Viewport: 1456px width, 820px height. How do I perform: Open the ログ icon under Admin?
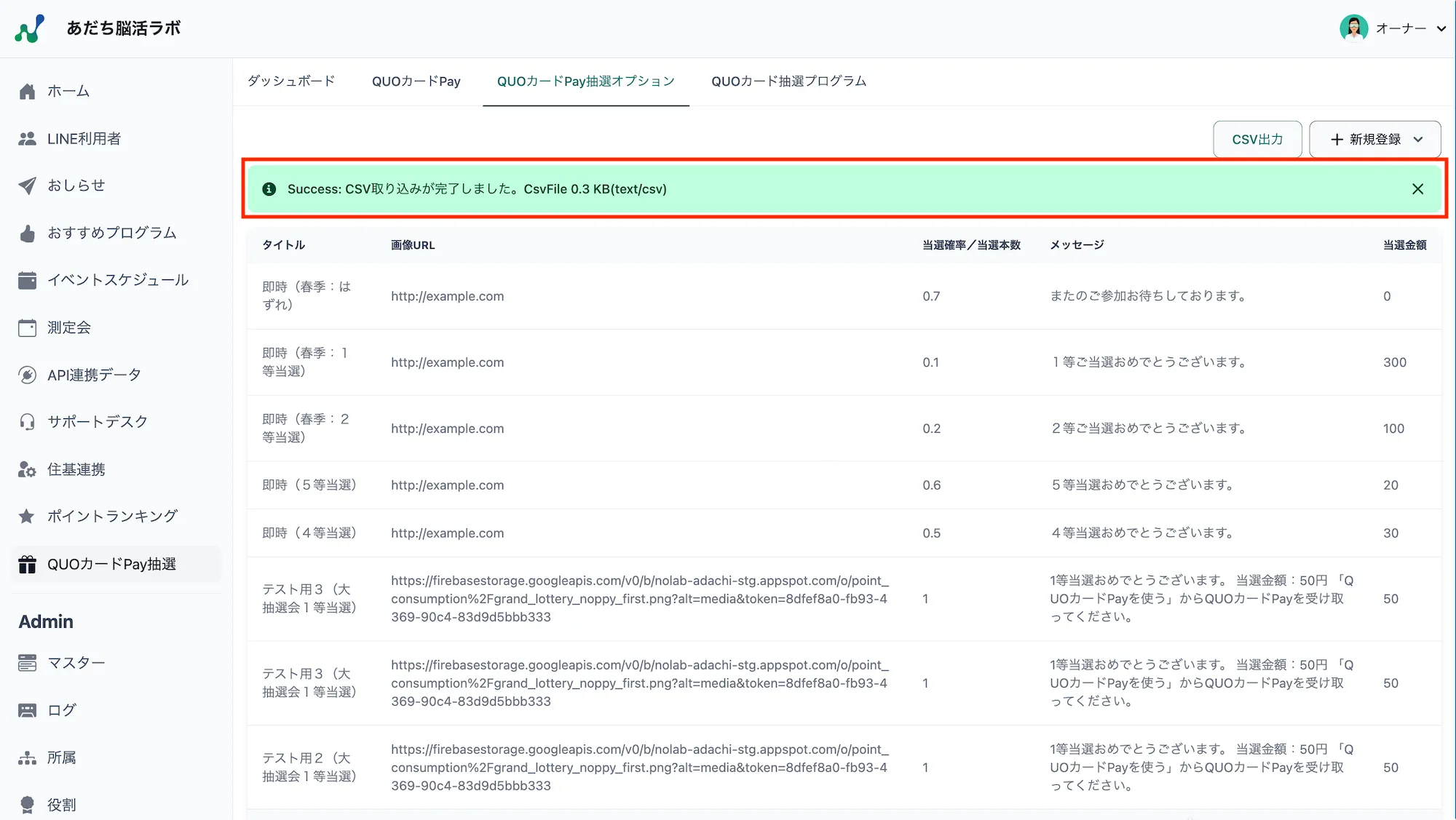[x=27, y=710]
